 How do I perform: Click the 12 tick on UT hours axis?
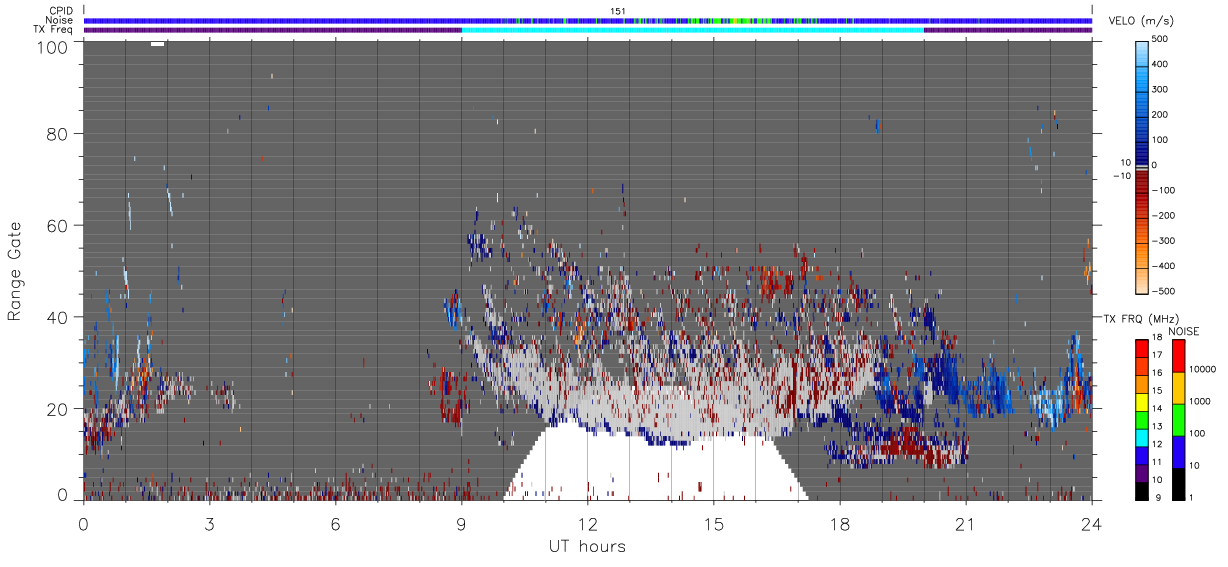point(587,523)
